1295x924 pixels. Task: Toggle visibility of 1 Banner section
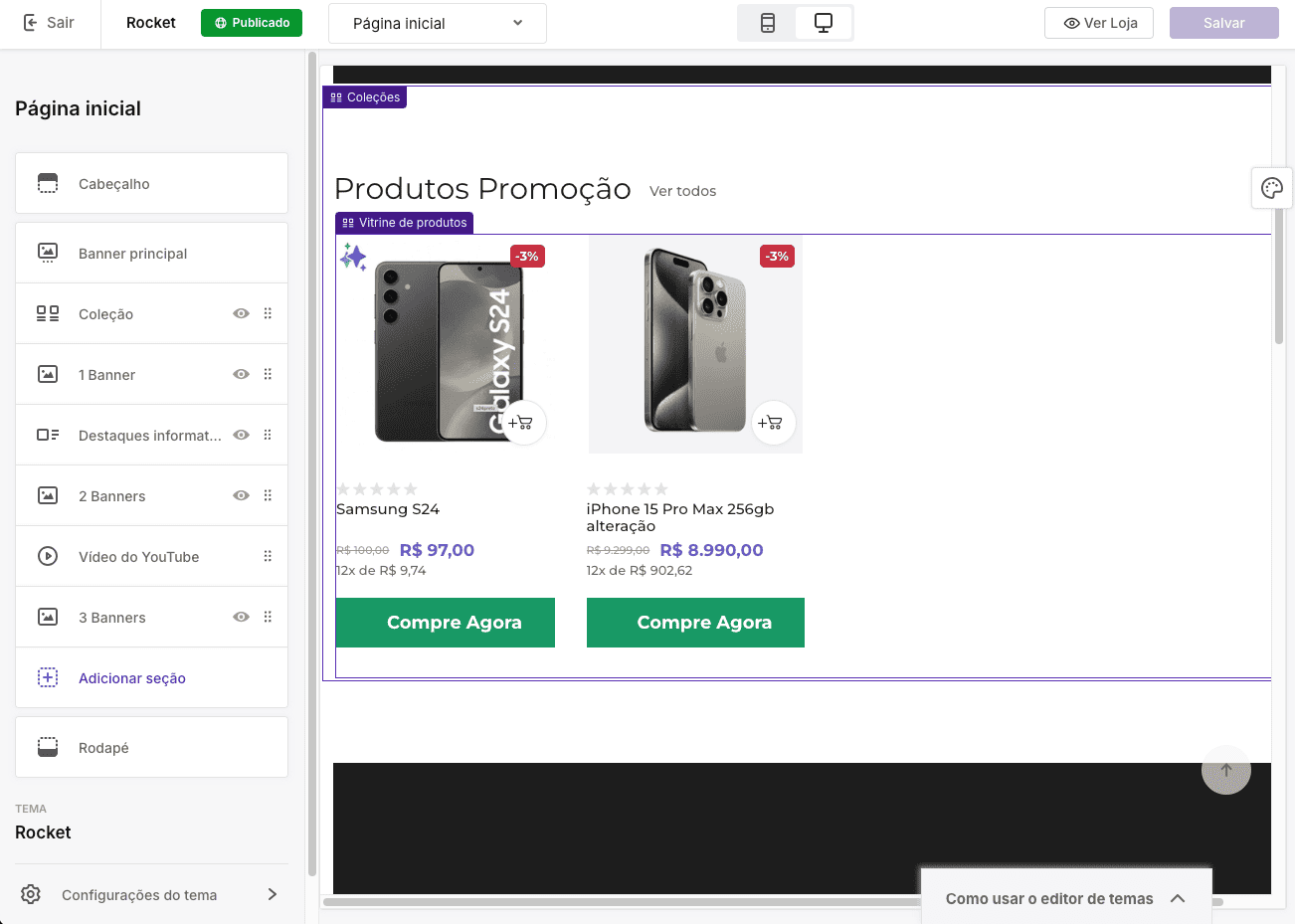[241, 374]
